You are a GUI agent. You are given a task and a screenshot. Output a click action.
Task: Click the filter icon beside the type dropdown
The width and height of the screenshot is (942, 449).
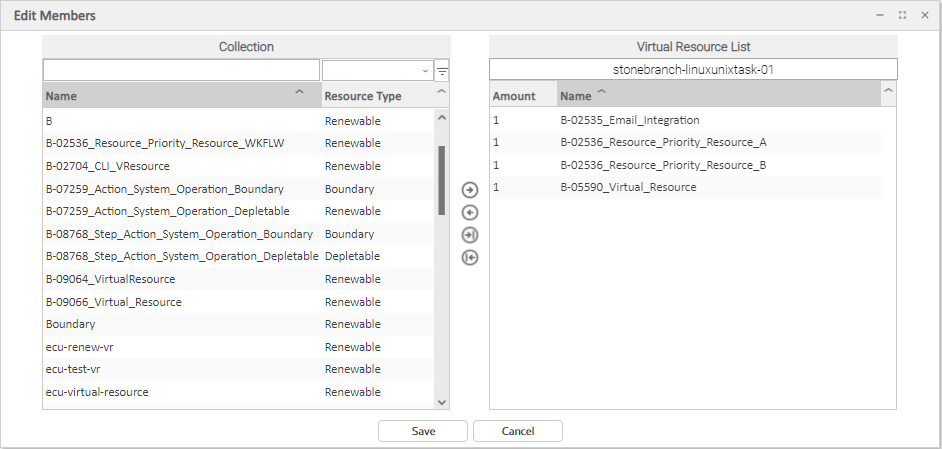[442, 71]
